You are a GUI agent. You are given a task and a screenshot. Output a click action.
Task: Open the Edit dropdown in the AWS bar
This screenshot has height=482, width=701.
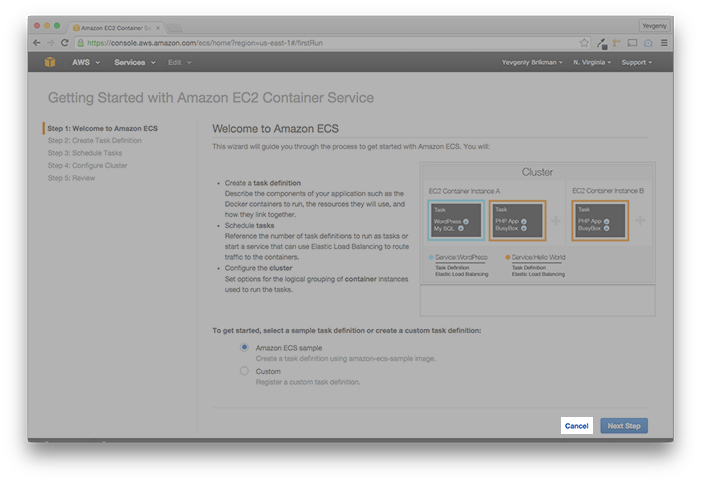coord(179,62)
